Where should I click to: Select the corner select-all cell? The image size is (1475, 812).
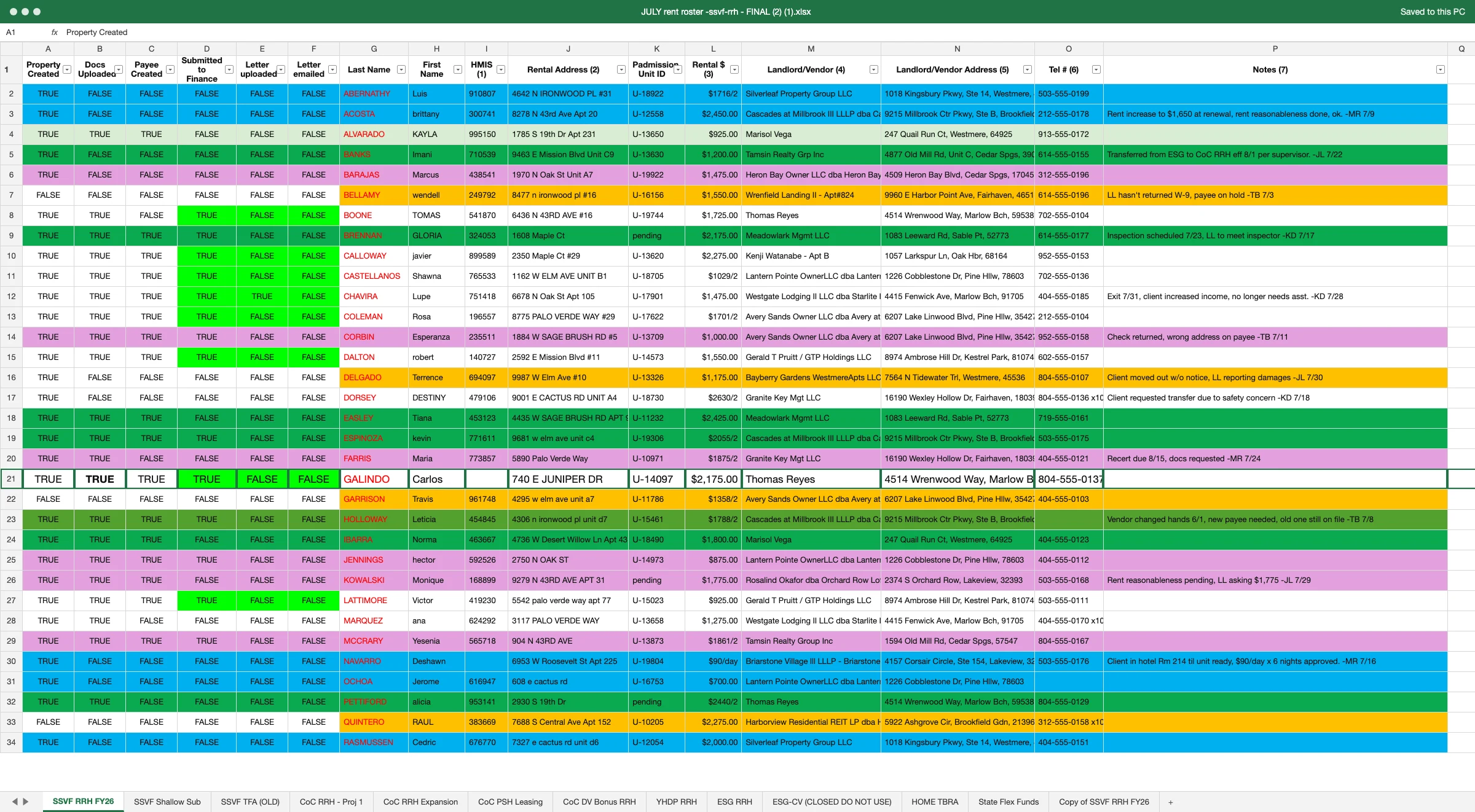11,49
